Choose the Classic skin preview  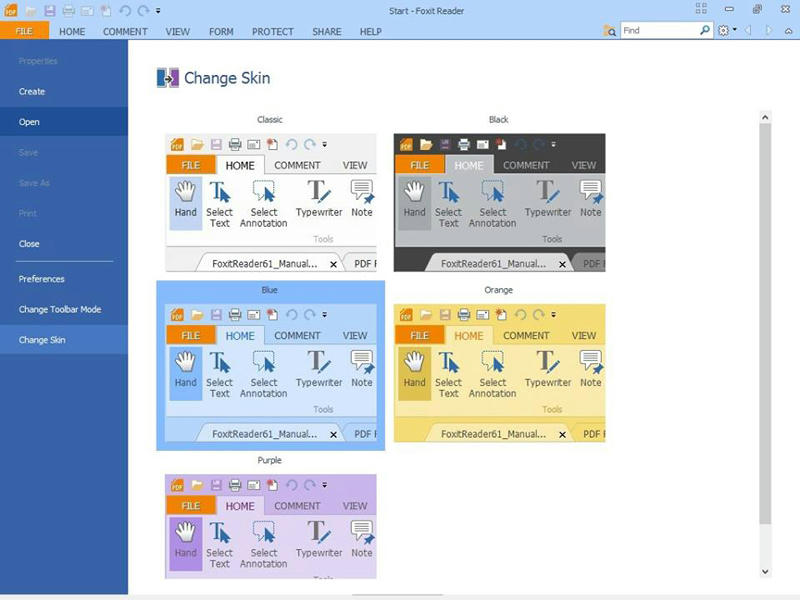click(270, 203)
